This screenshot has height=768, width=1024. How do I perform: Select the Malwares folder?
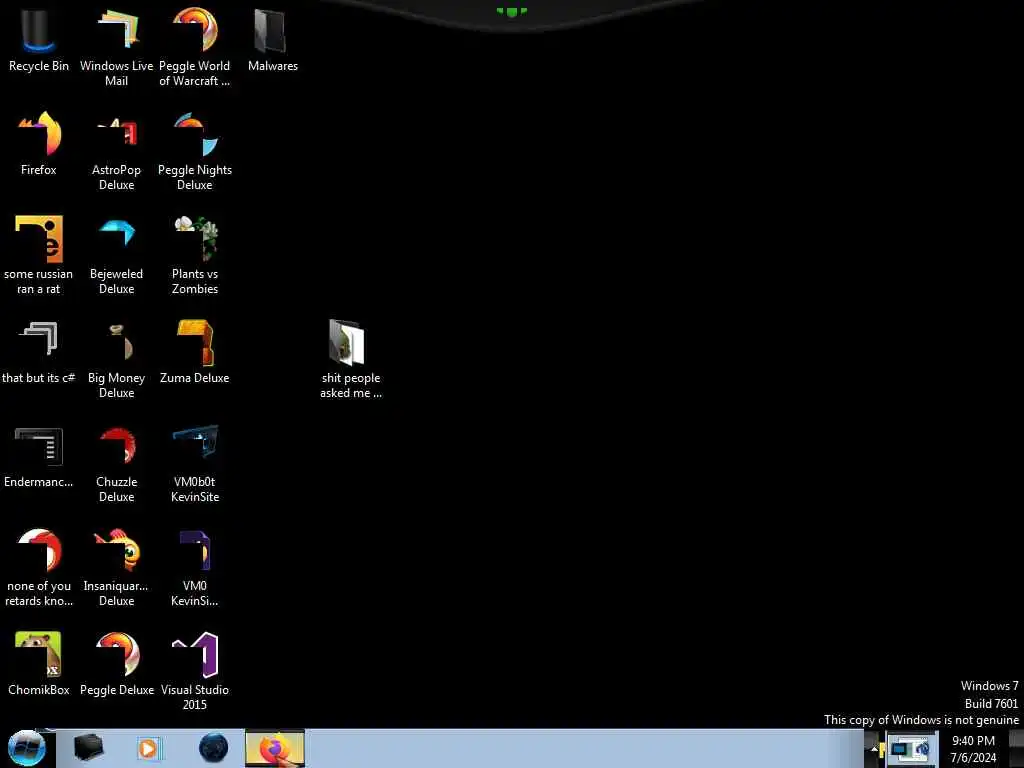pyautogui.click(x=272, y=40)
